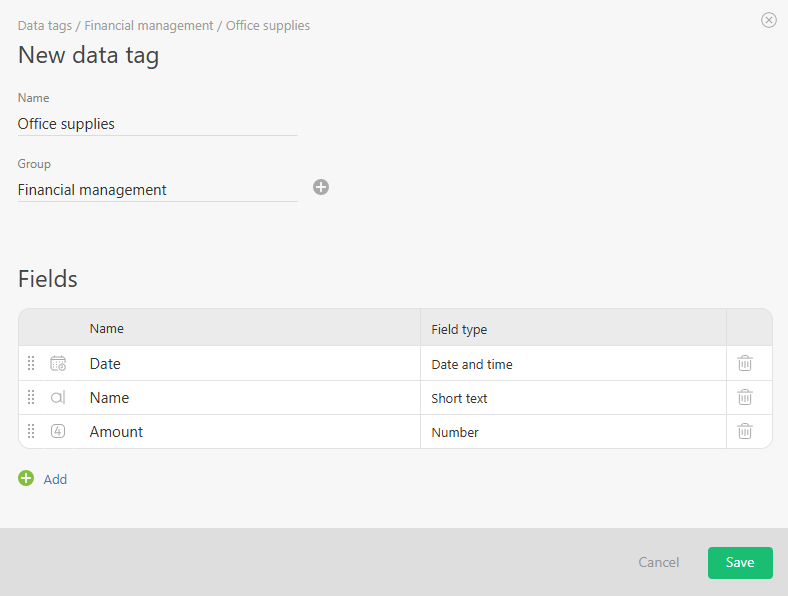
Task: Open the Number field type selector
Action: point(572,433)
